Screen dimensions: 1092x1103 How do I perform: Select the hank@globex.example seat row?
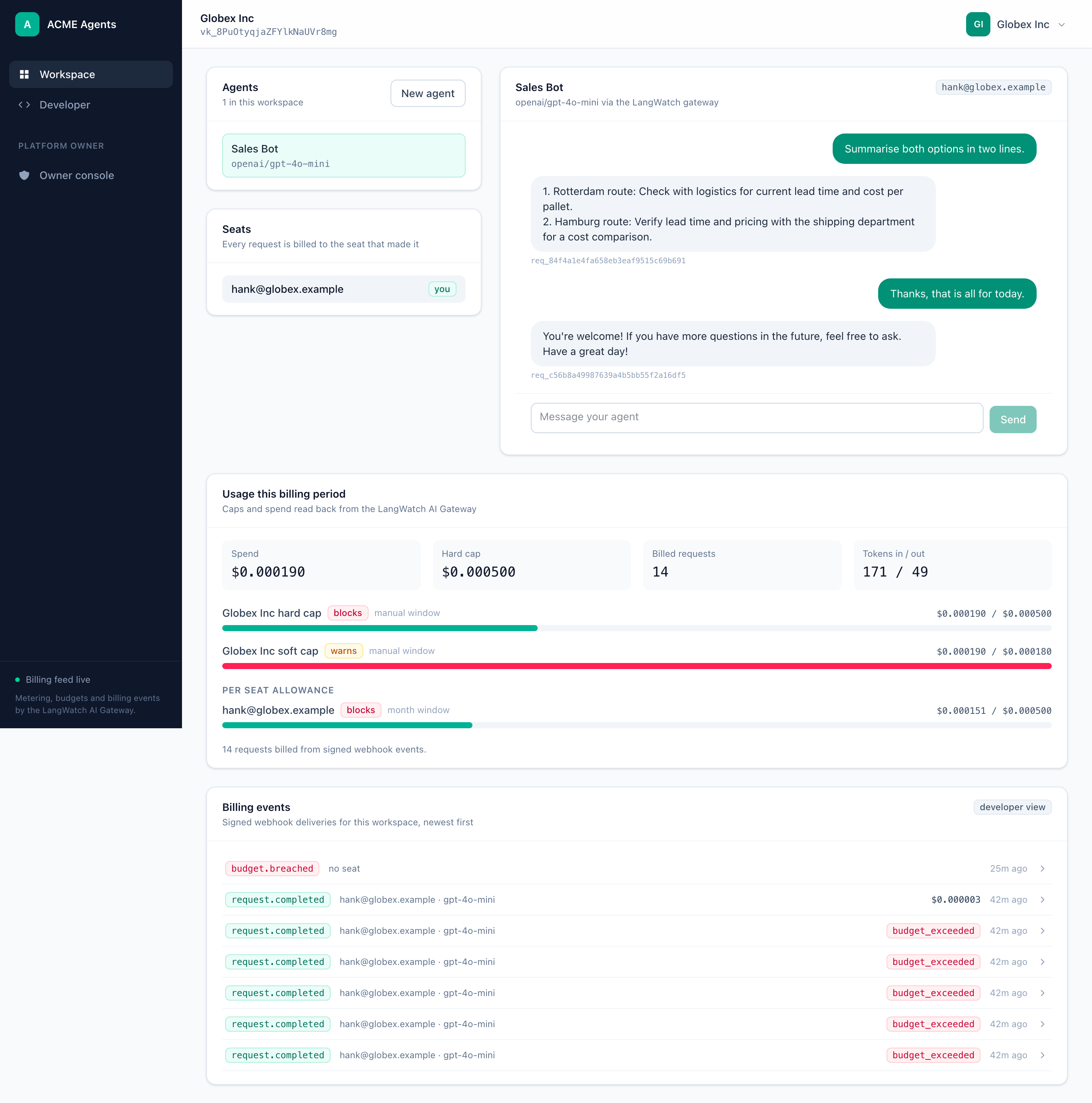[344, 289]
